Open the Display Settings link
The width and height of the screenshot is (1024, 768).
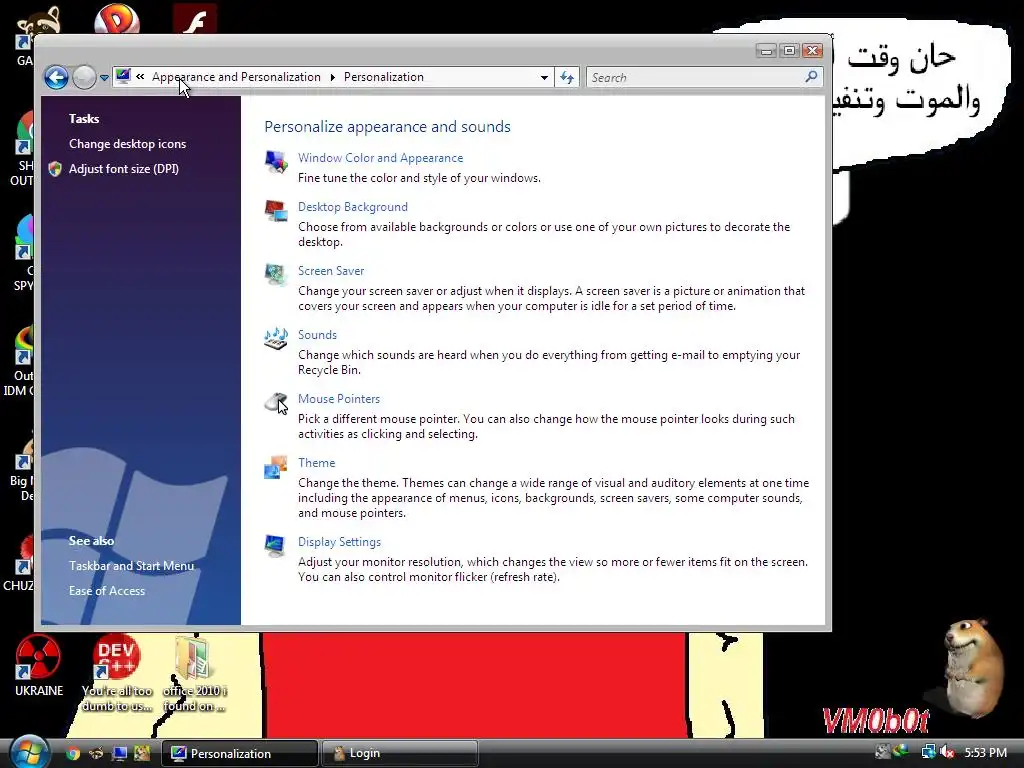(340, 542)
